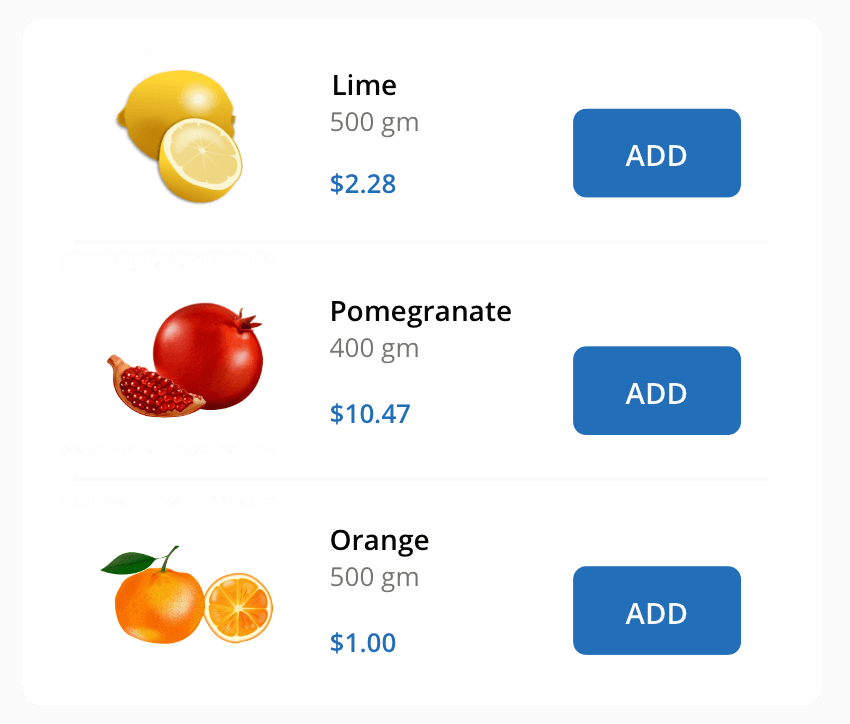Add Lime to the cart
850x724 pixels.
click(x=656, y=153)
